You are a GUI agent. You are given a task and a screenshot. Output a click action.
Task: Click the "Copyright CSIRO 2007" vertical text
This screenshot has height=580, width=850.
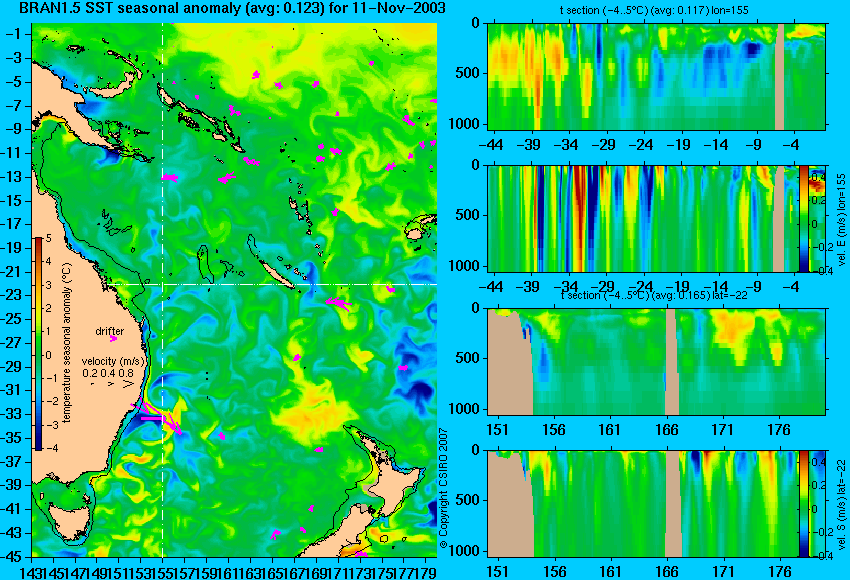[x=443, y=488]
